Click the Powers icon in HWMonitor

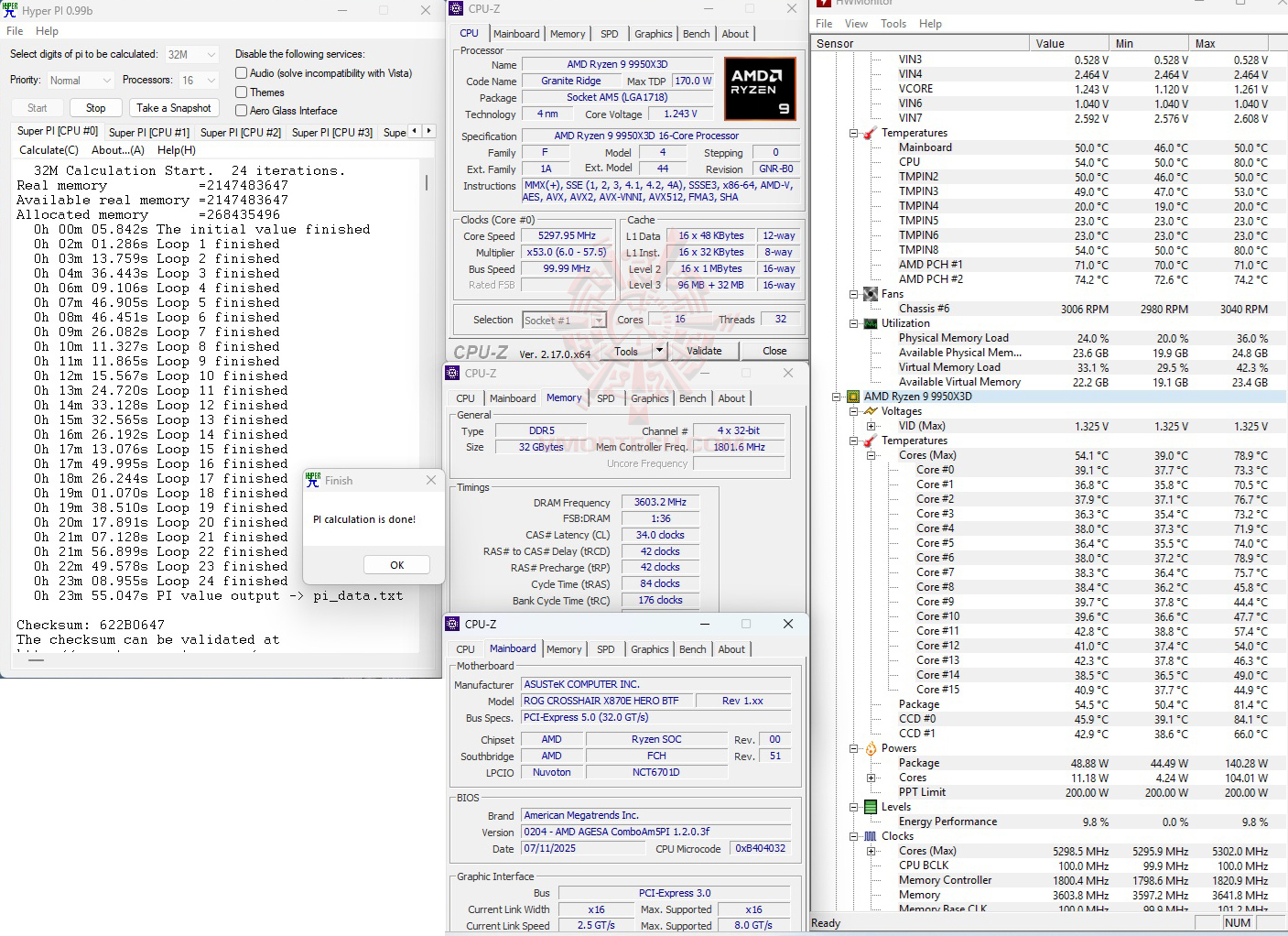click(871, 748)
